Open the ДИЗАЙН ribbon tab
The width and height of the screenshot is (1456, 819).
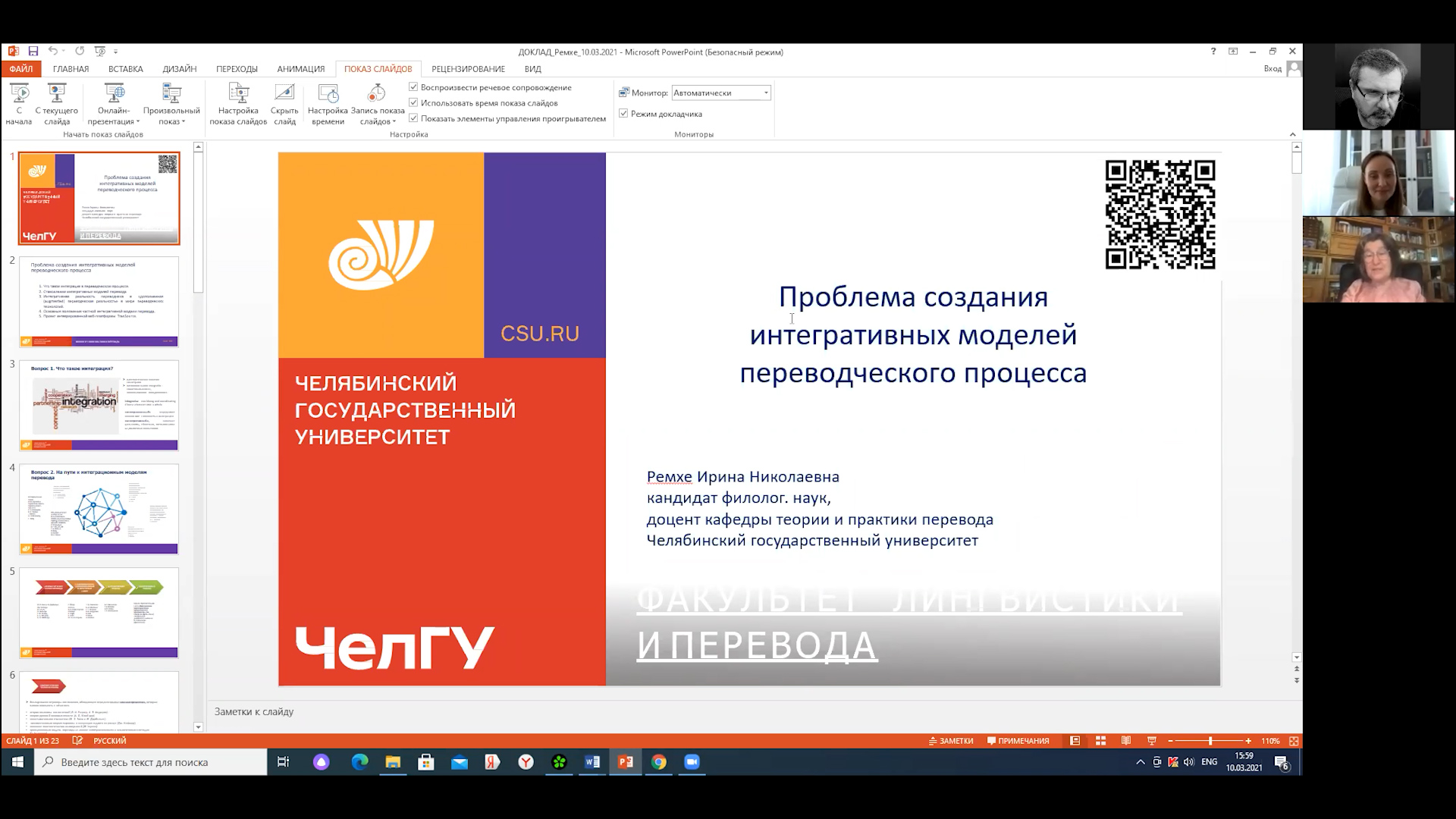coord(179,69)
